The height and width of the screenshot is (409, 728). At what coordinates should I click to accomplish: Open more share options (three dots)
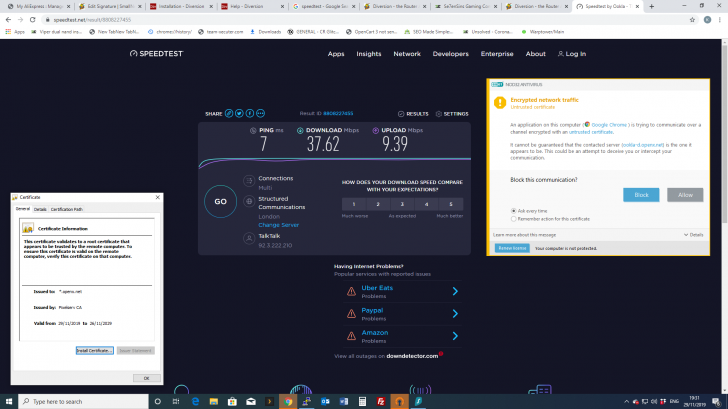pyautogui.click(x=260, y=113)
